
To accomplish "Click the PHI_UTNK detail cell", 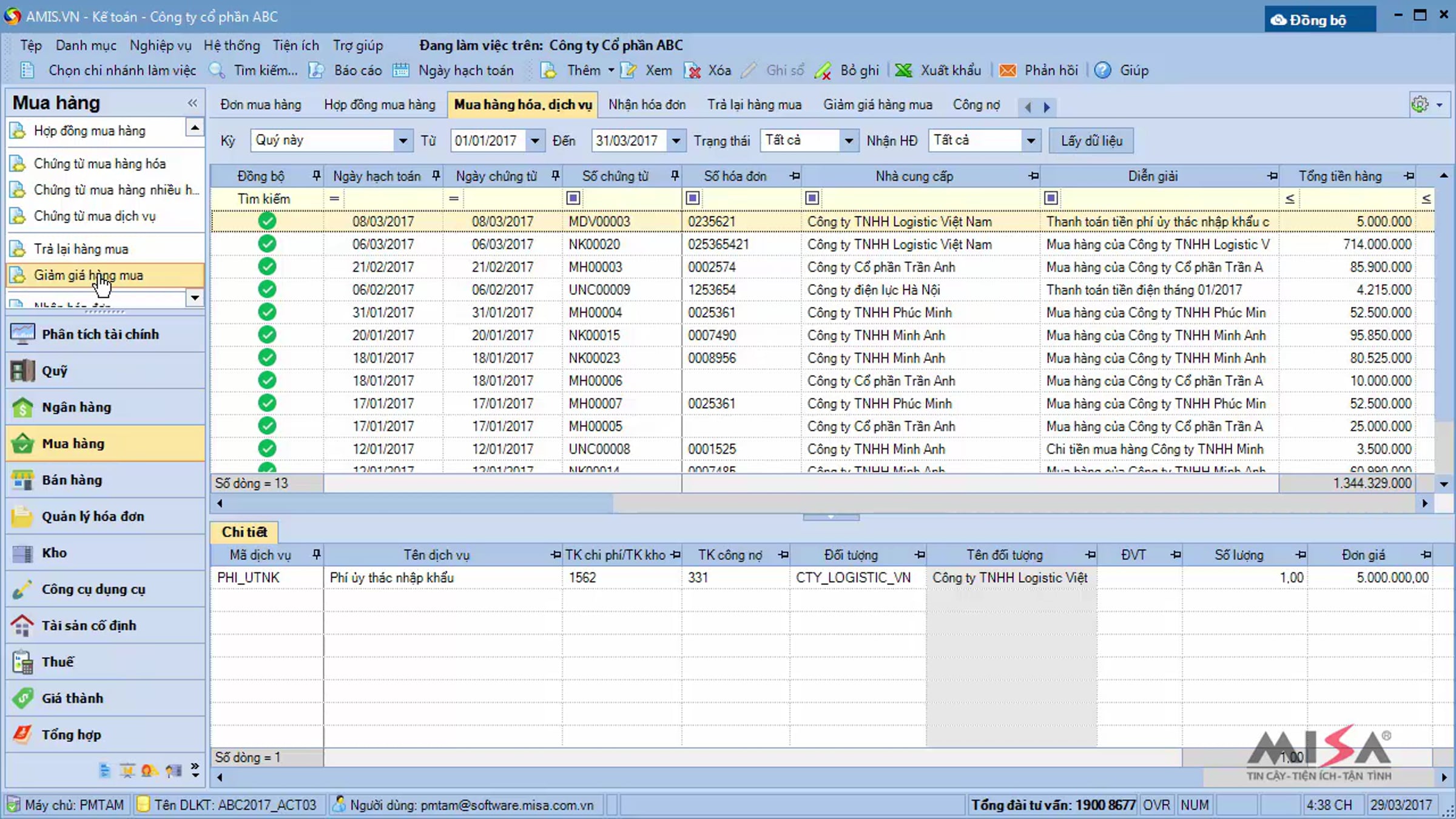I will [266, 578].
